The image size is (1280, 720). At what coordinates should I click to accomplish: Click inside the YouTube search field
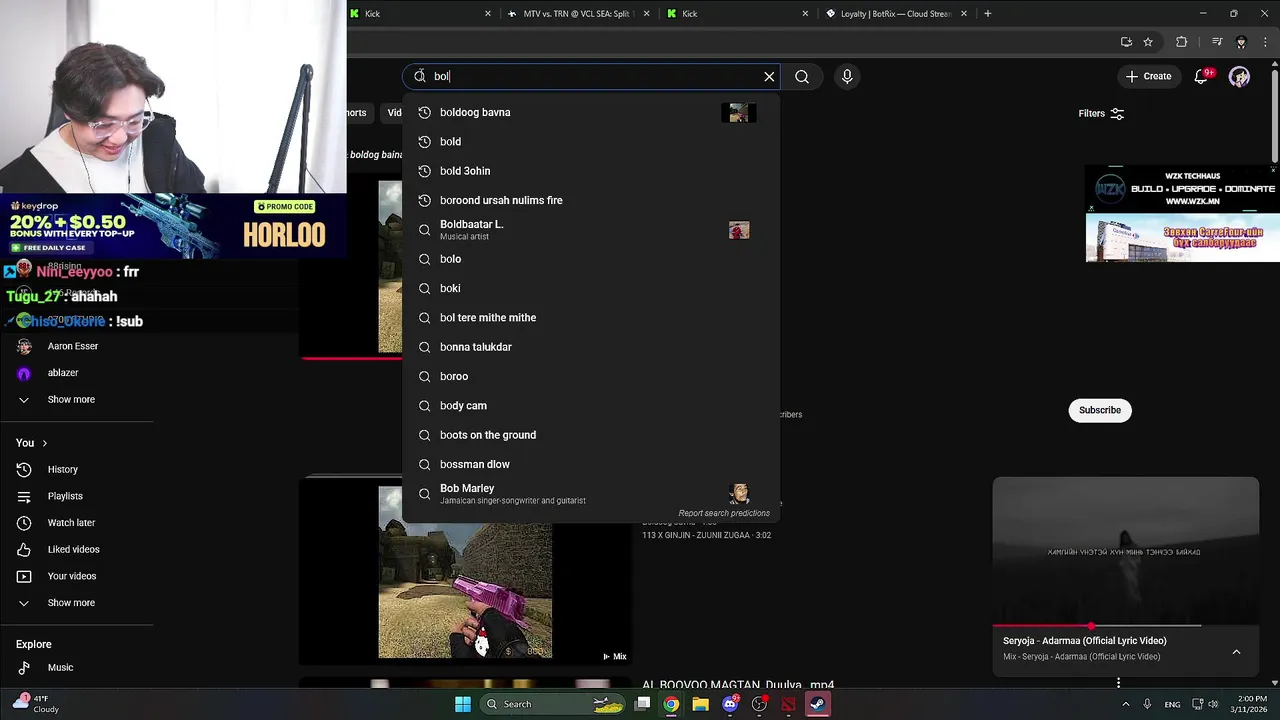(590, 76)
